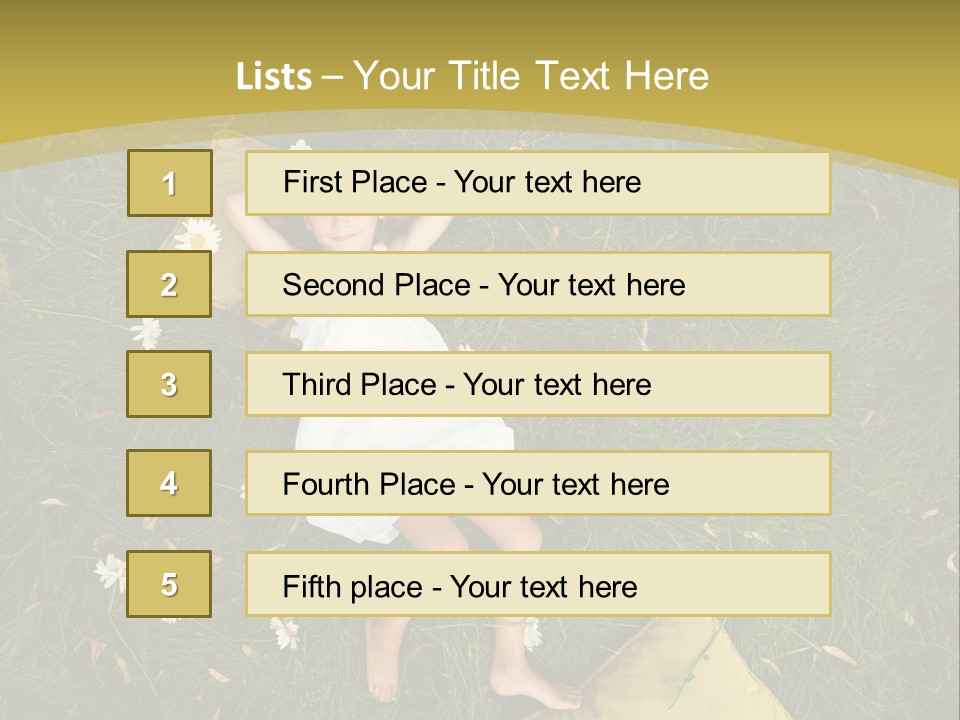Click the bold word Lists in title
This screenshot has height=720, width=960.
(x=274, y=77)
